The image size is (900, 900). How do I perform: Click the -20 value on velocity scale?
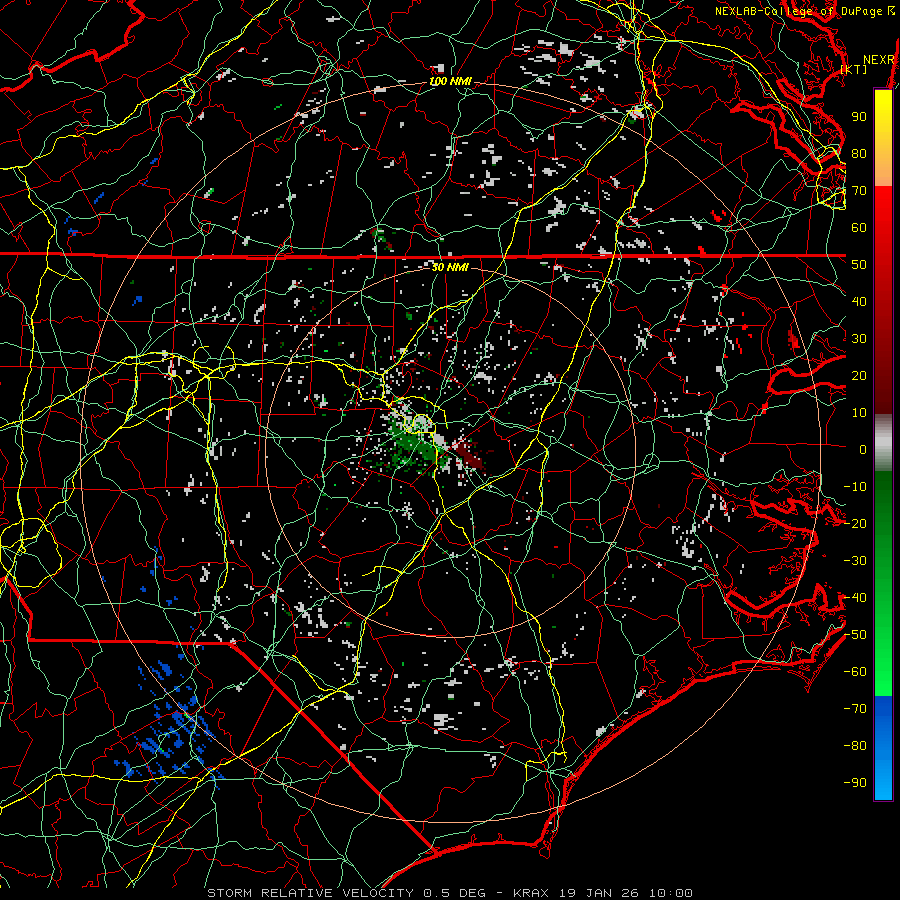pos(855,524)
